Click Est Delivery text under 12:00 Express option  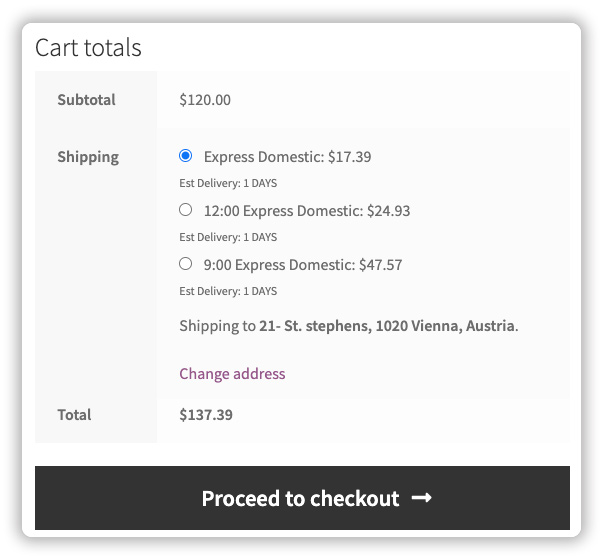point(228,237)
